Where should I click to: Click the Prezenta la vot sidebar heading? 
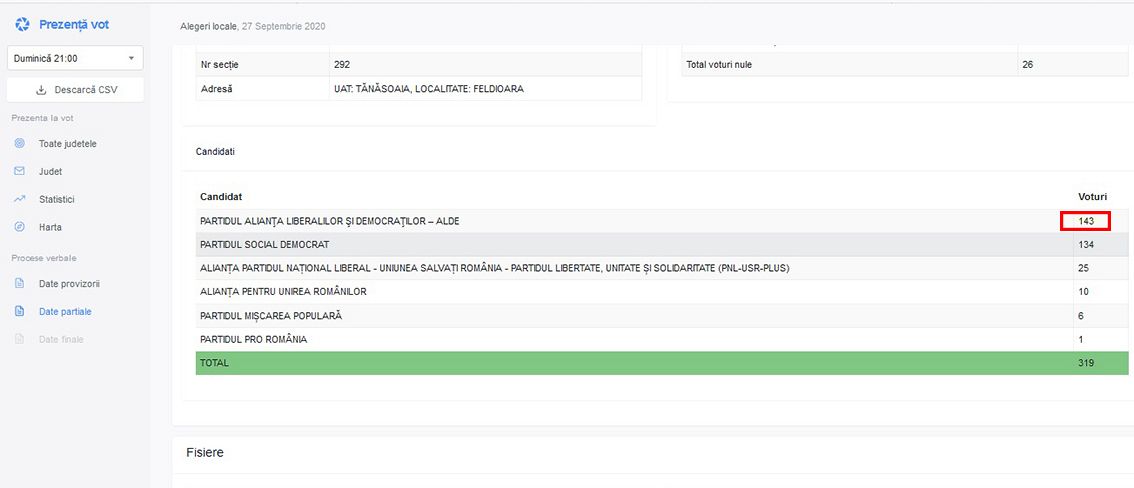(x=42, y=118)
